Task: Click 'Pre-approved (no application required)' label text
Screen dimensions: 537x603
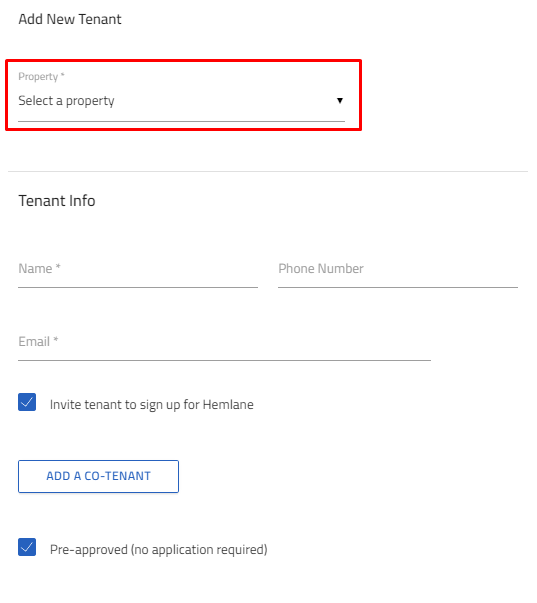Action: click(x=158, y=550)
